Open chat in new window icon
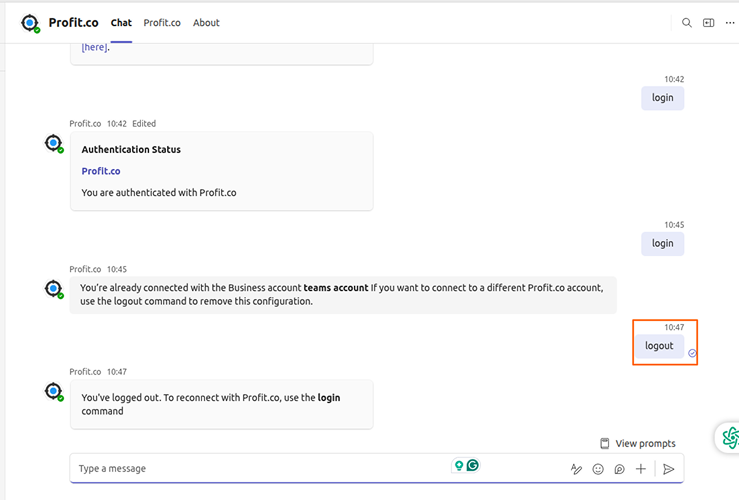 (x=708, y=23)
